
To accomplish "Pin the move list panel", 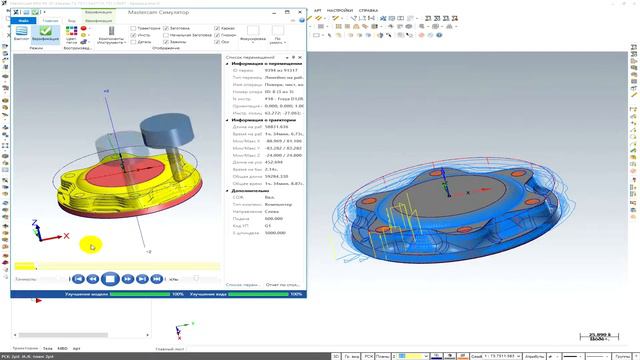I will [x=293, y=58].
